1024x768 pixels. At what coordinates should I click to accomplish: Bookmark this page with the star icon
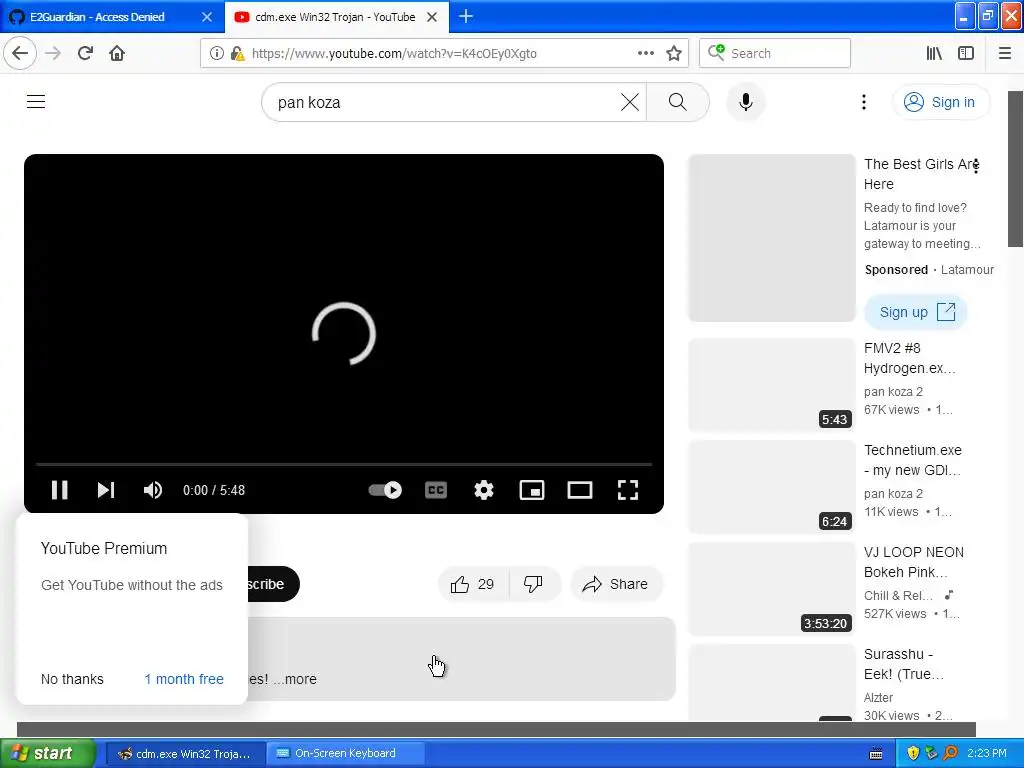coord(674,54)
